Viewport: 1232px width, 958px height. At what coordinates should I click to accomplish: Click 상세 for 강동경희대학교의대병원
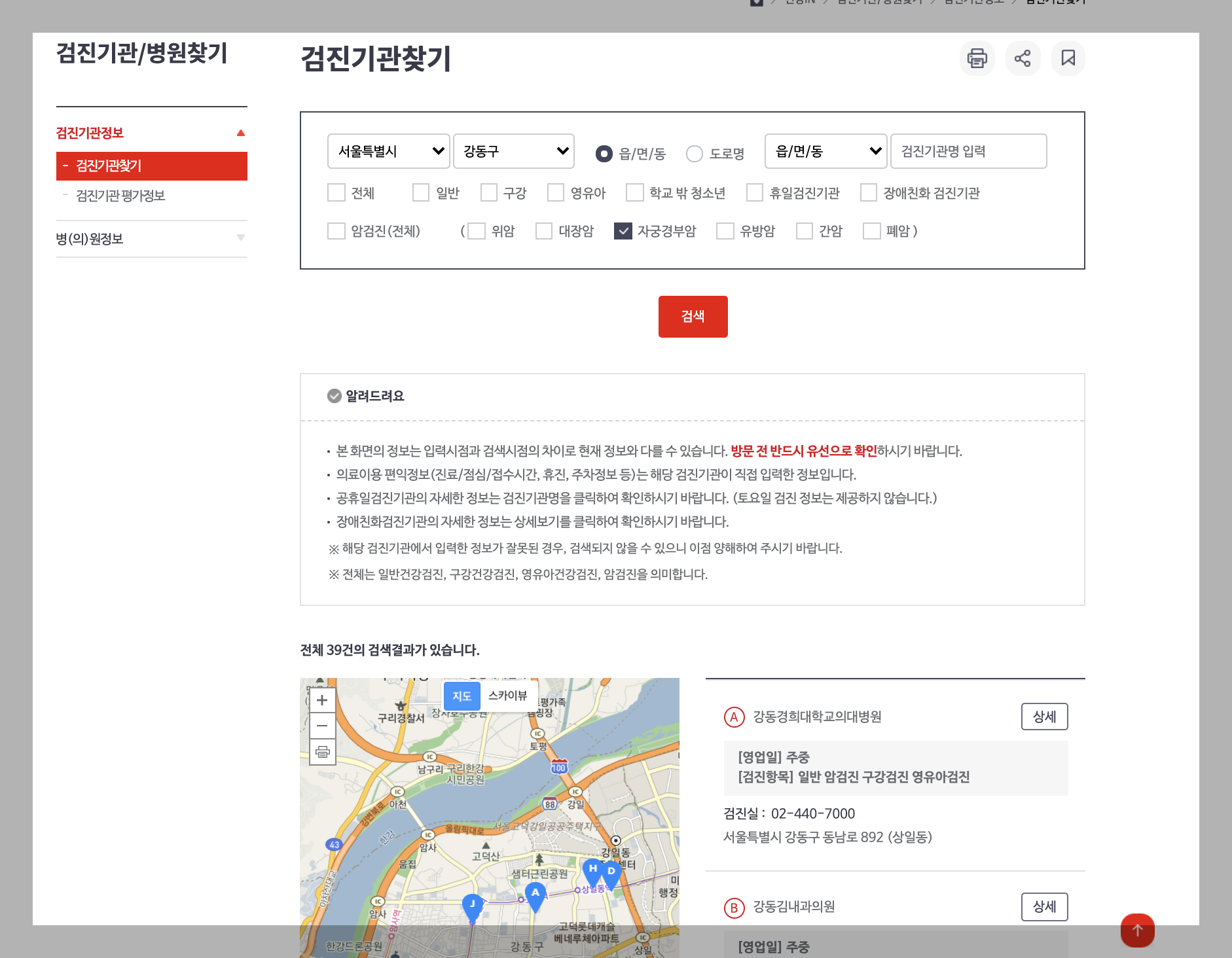click(1045, 717)
